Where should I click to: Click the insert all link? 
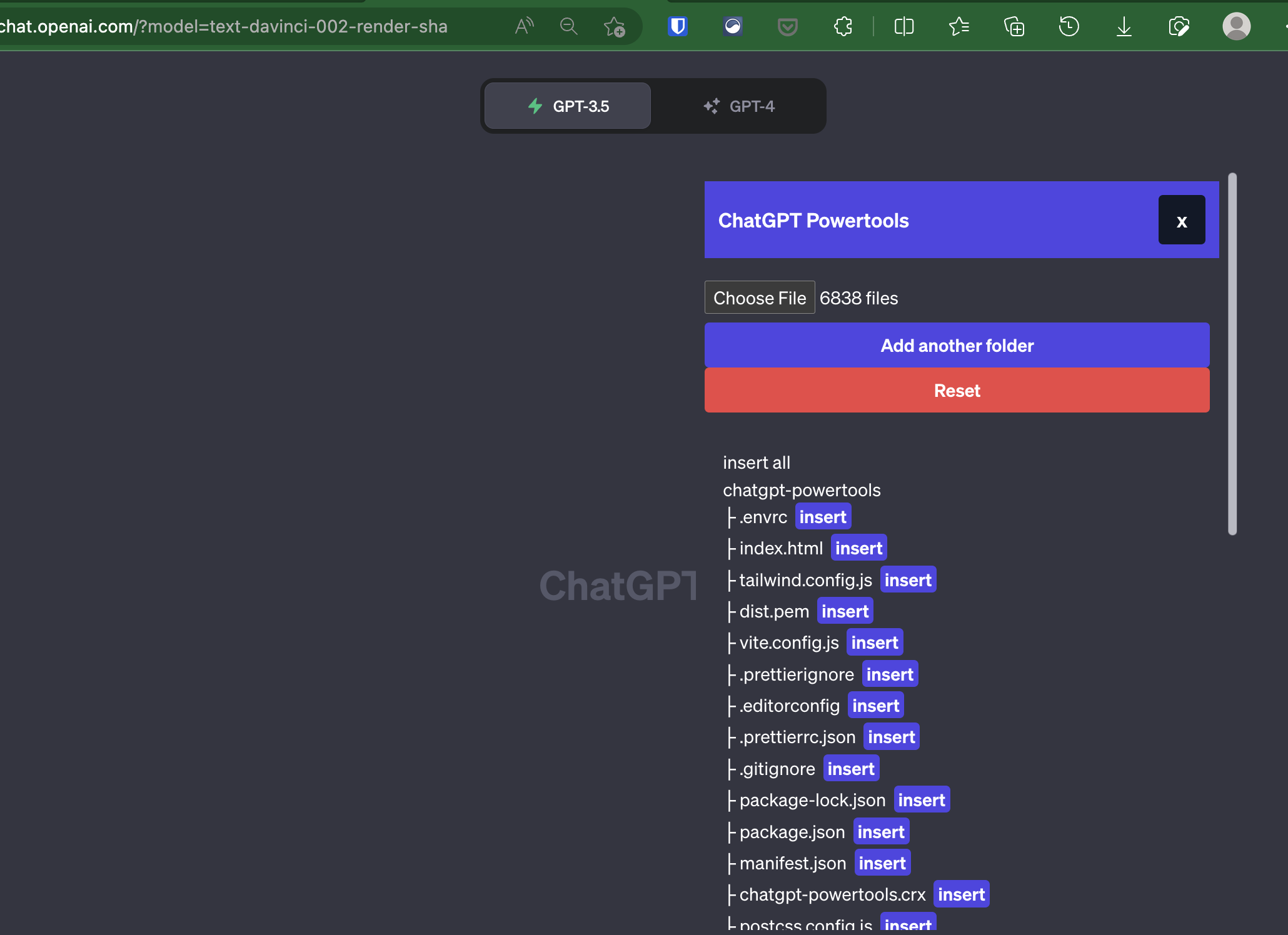757,462
